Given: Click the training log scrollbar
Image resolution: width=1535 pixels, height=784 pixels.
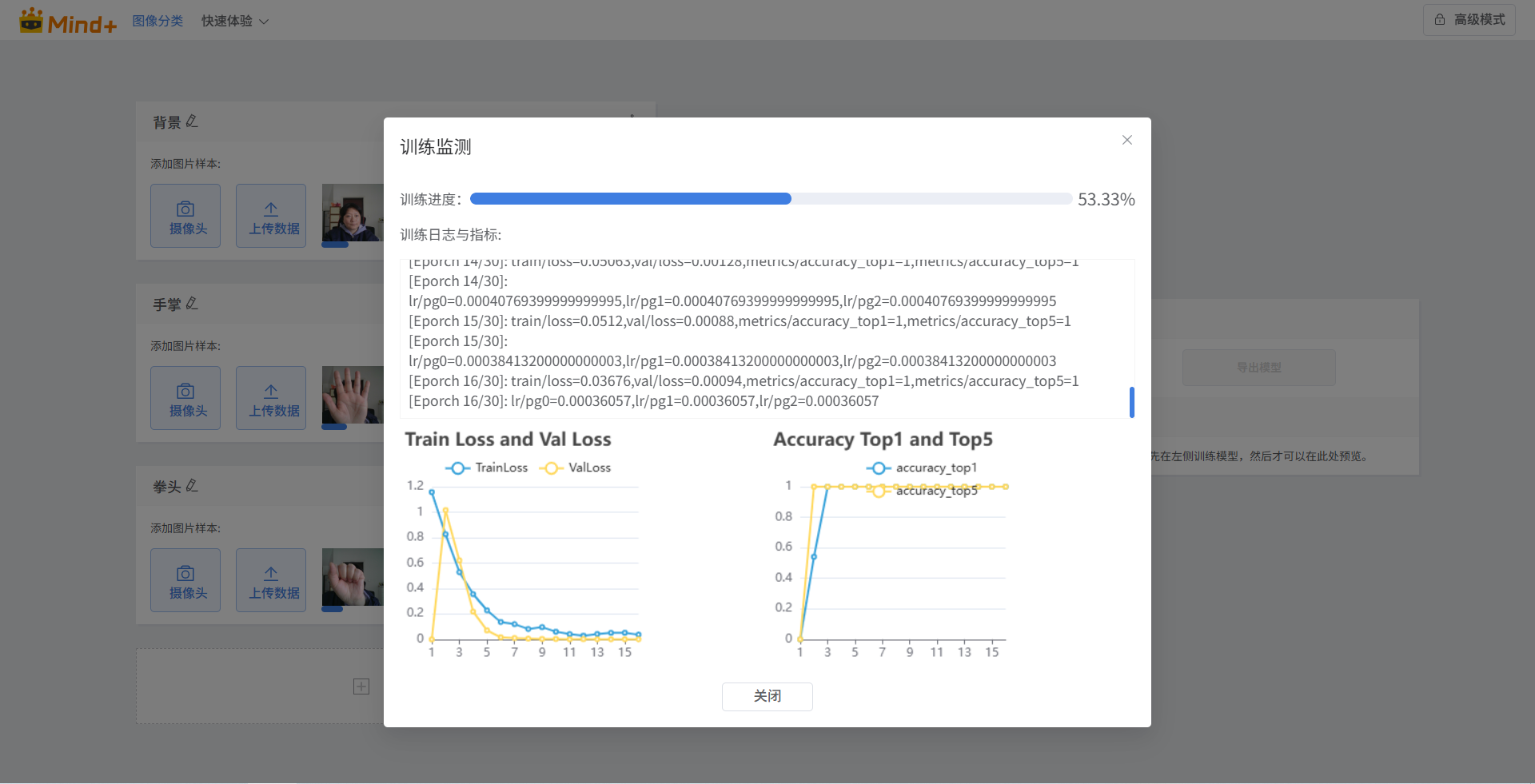Looking at the screenshot, I should [1131, 402].
